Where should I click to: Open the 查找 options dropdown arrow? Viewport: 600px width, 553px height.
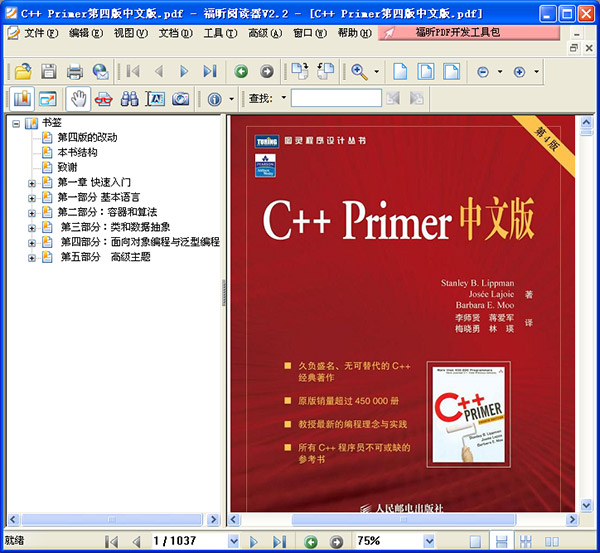[284, 98]
